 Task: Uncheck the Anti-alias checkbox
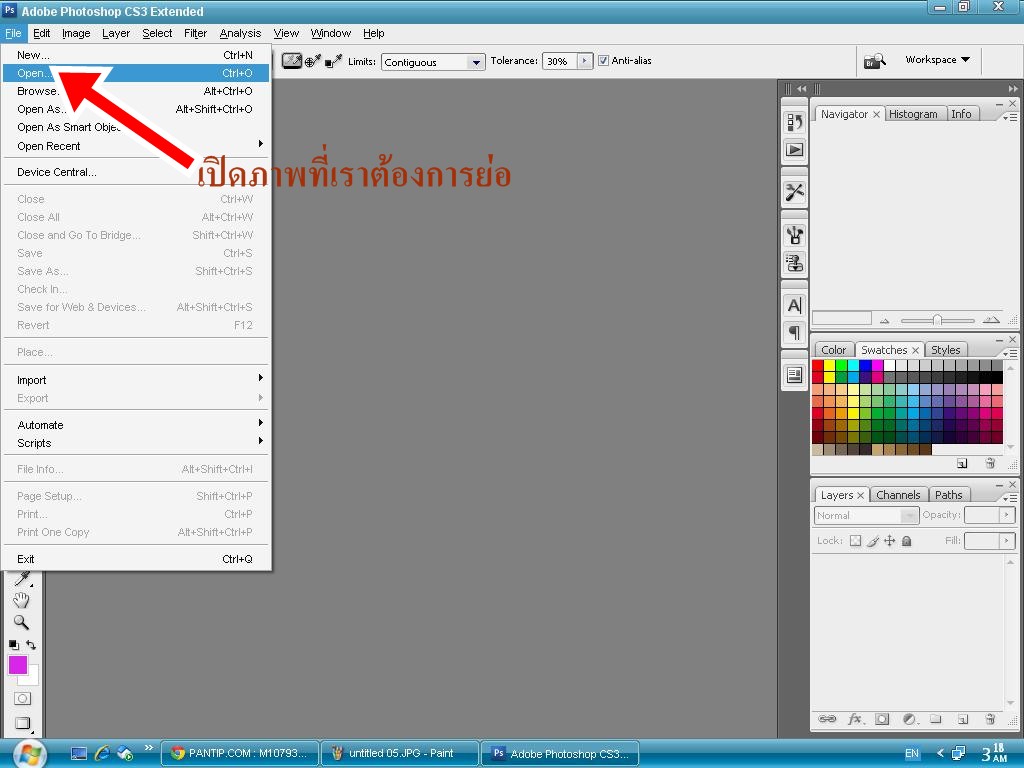[603, 61]
